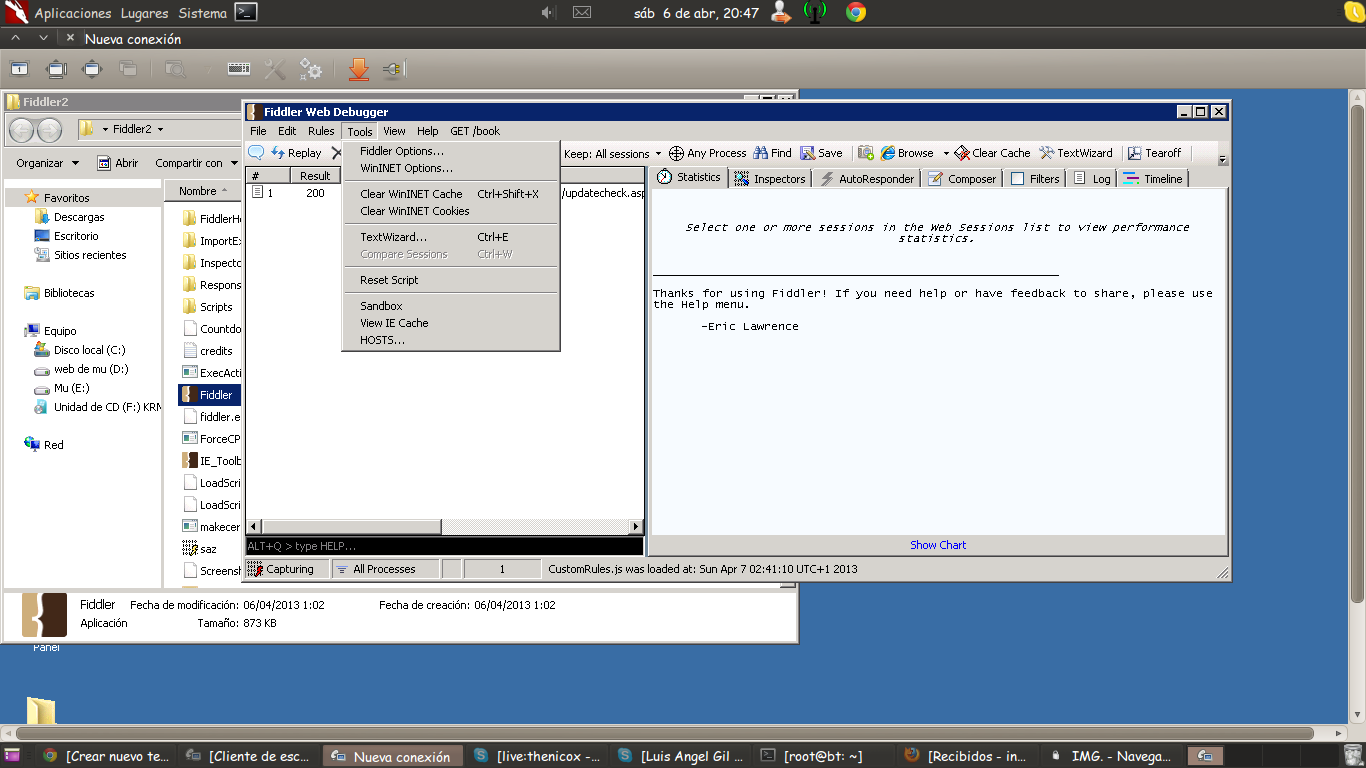Click the Show Chart link
The image size is (1366, 768).
[x=938, y=545]
